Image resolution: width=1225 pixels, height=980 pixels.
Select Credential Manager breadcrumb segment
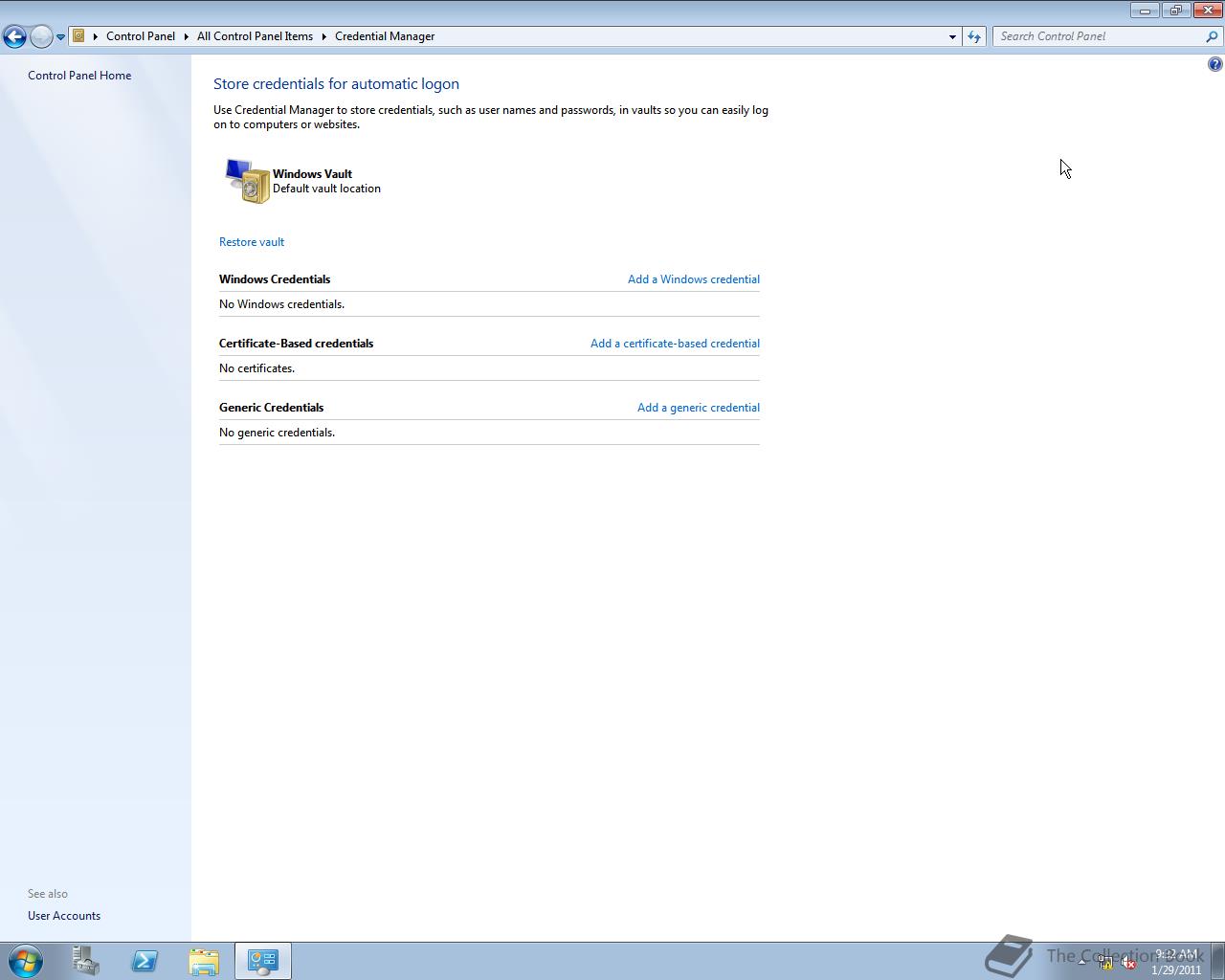[385, 36]
